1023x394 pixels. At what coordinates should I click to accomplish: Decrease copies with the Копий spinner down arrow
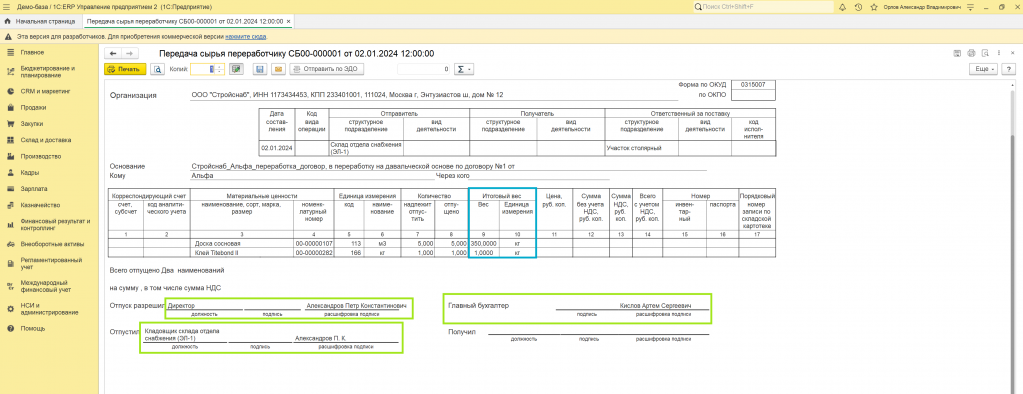click(220, 72)
